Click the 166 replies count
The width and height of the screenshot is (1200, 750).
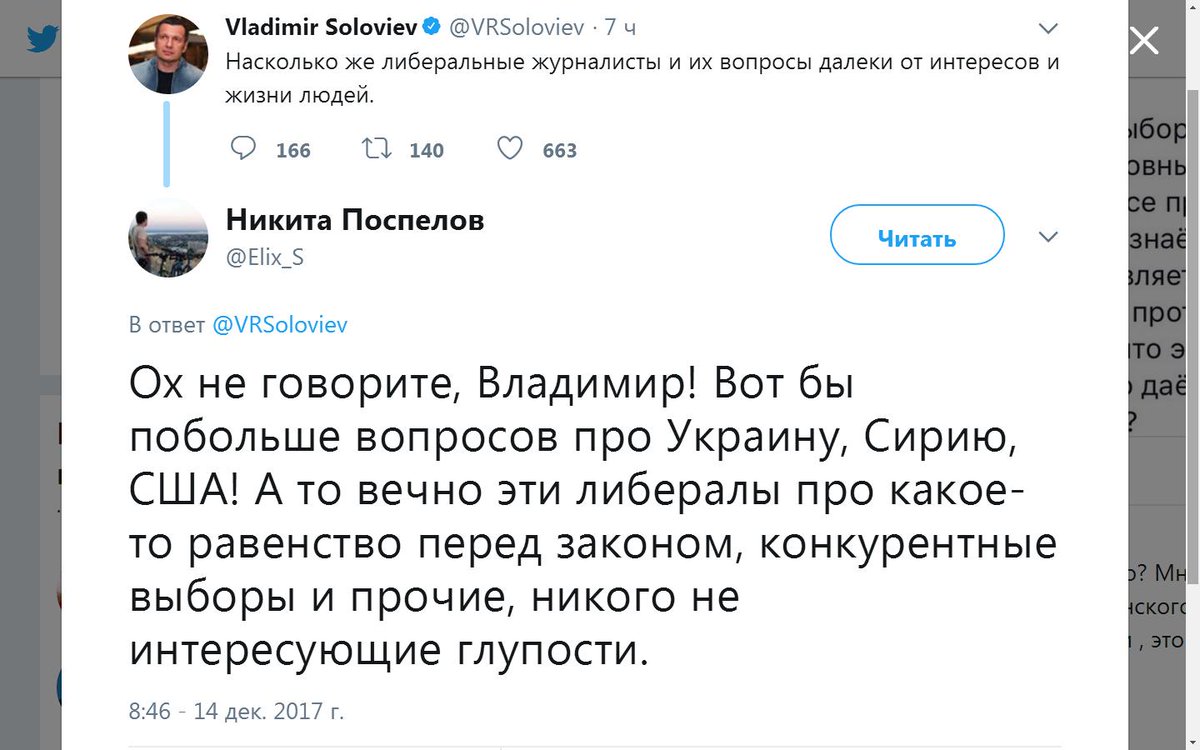tap(293, 150)
